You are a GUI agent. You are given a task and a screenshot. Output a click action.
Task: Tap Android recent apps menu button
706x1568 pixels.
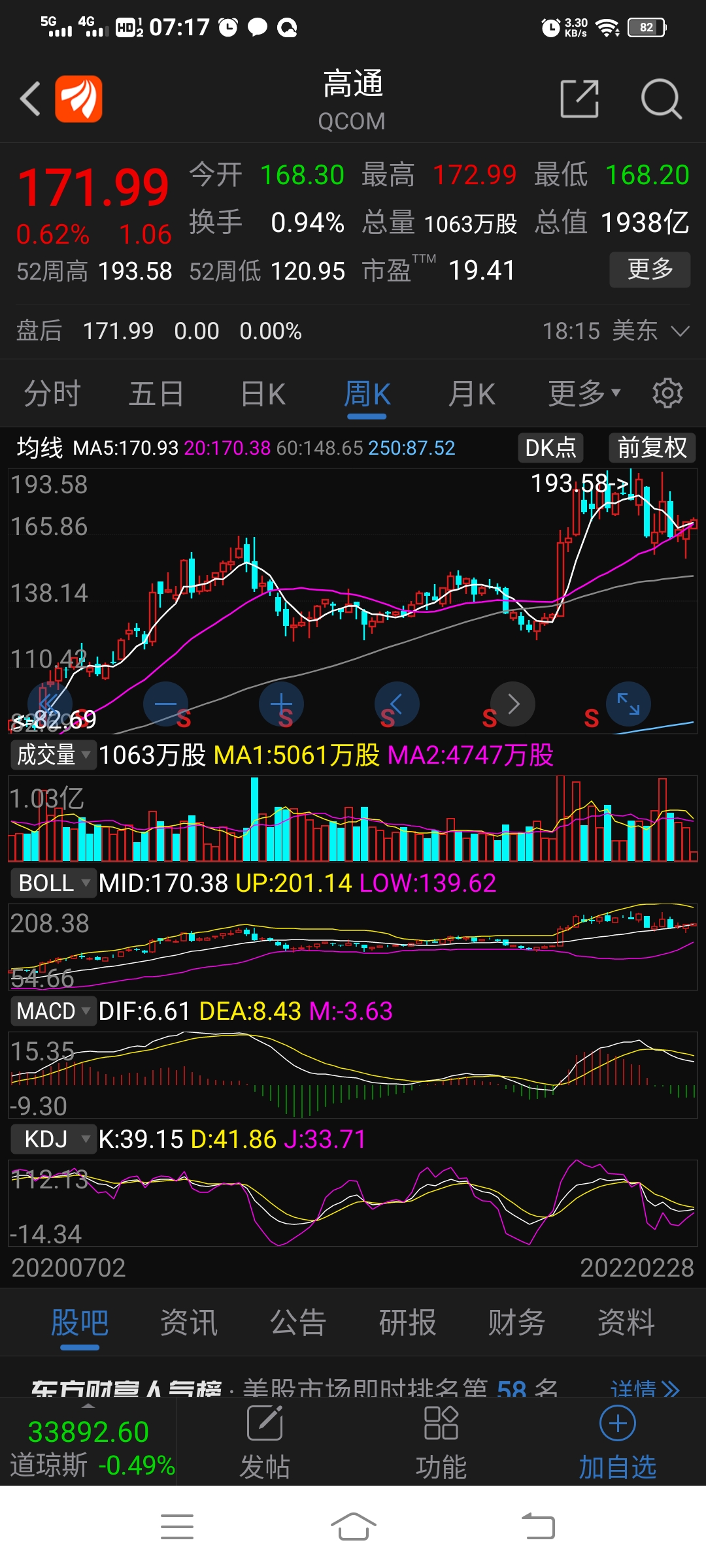coord(177,1527)
